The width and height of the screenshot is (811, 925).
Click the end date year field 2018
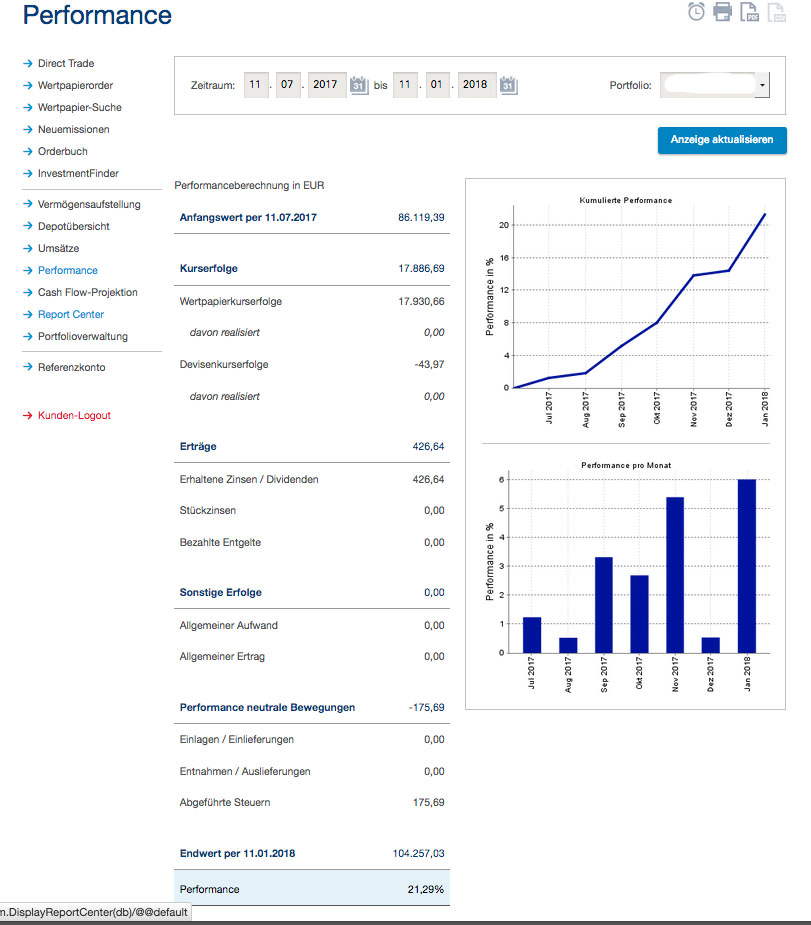tap(475, 85)
